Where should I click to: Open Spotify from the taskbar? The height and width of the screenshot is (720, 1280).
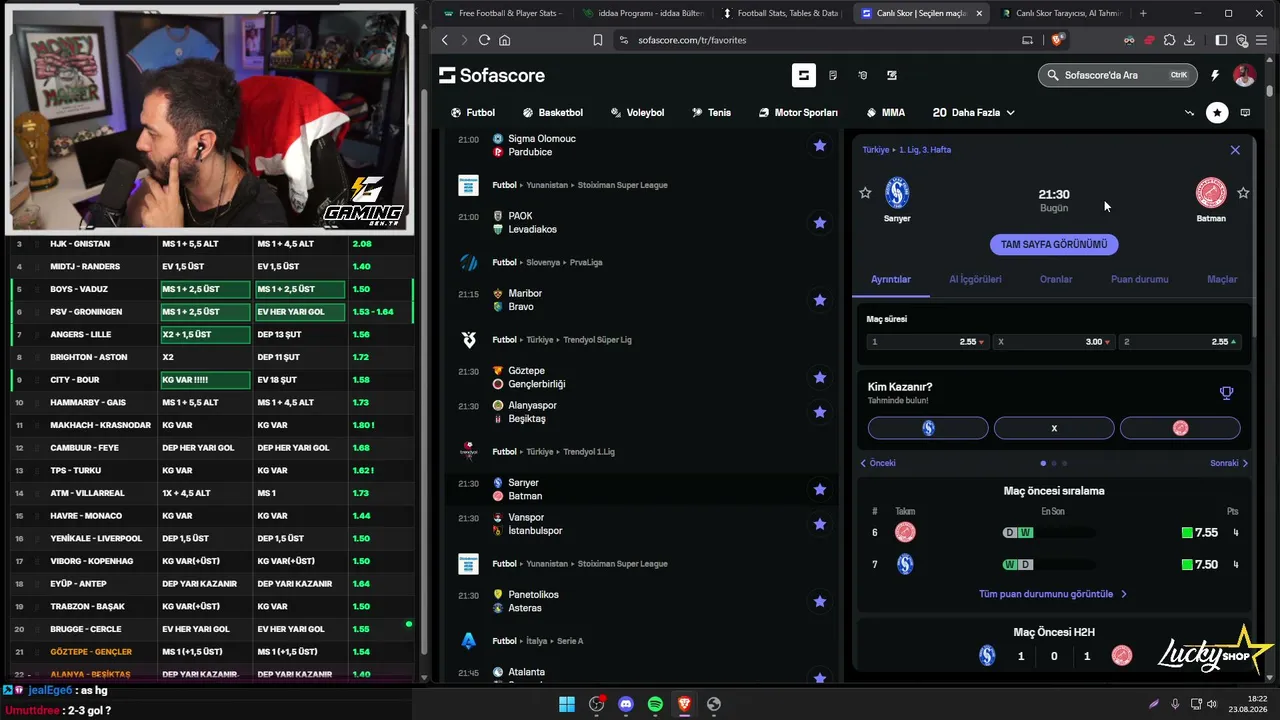pyautogui.click(x=655, y=704)
